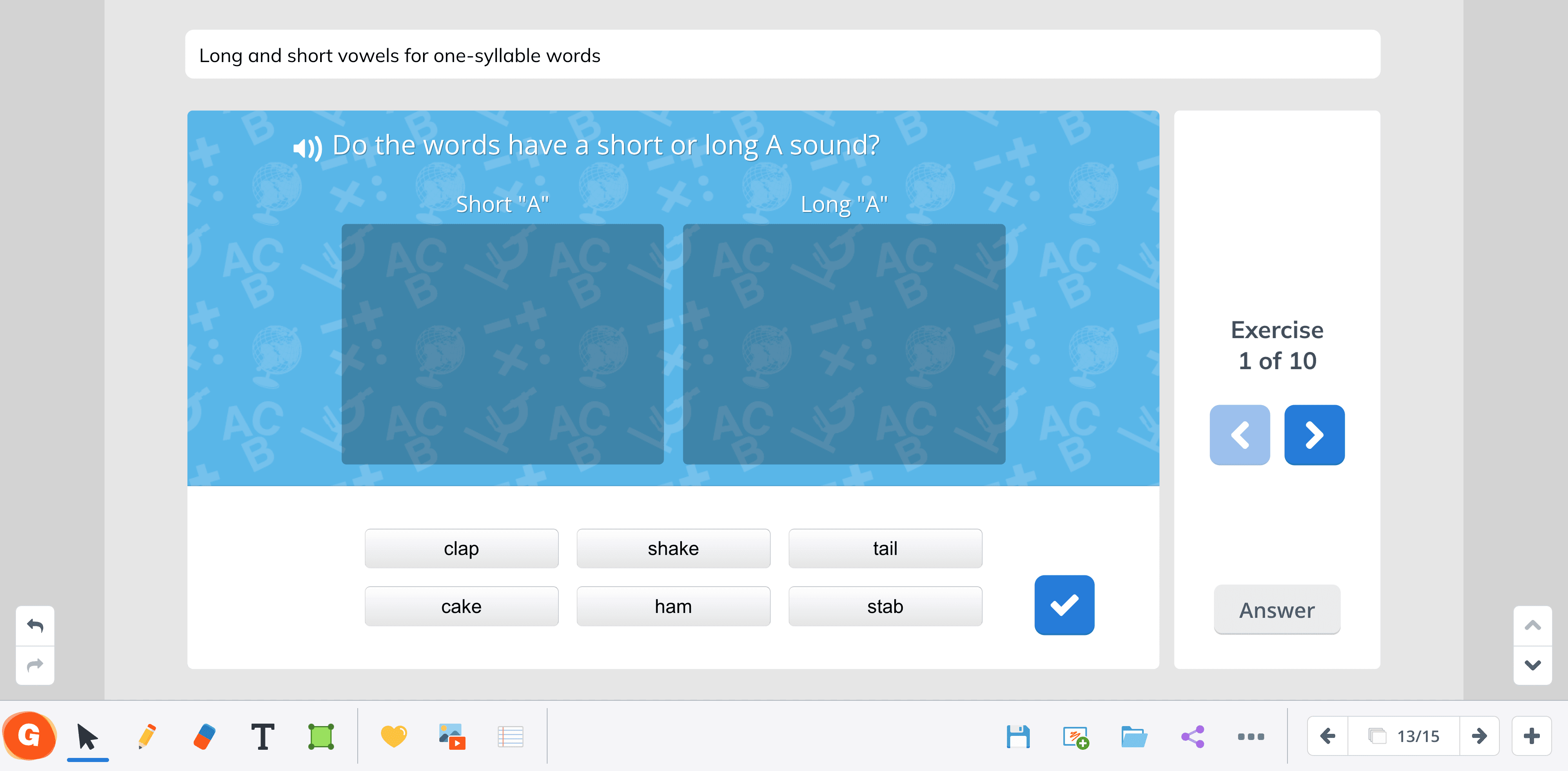Click the list/notes panel icon
Image resolution: width=1568 pixels, height=771 pixels.
click(510, 738)
